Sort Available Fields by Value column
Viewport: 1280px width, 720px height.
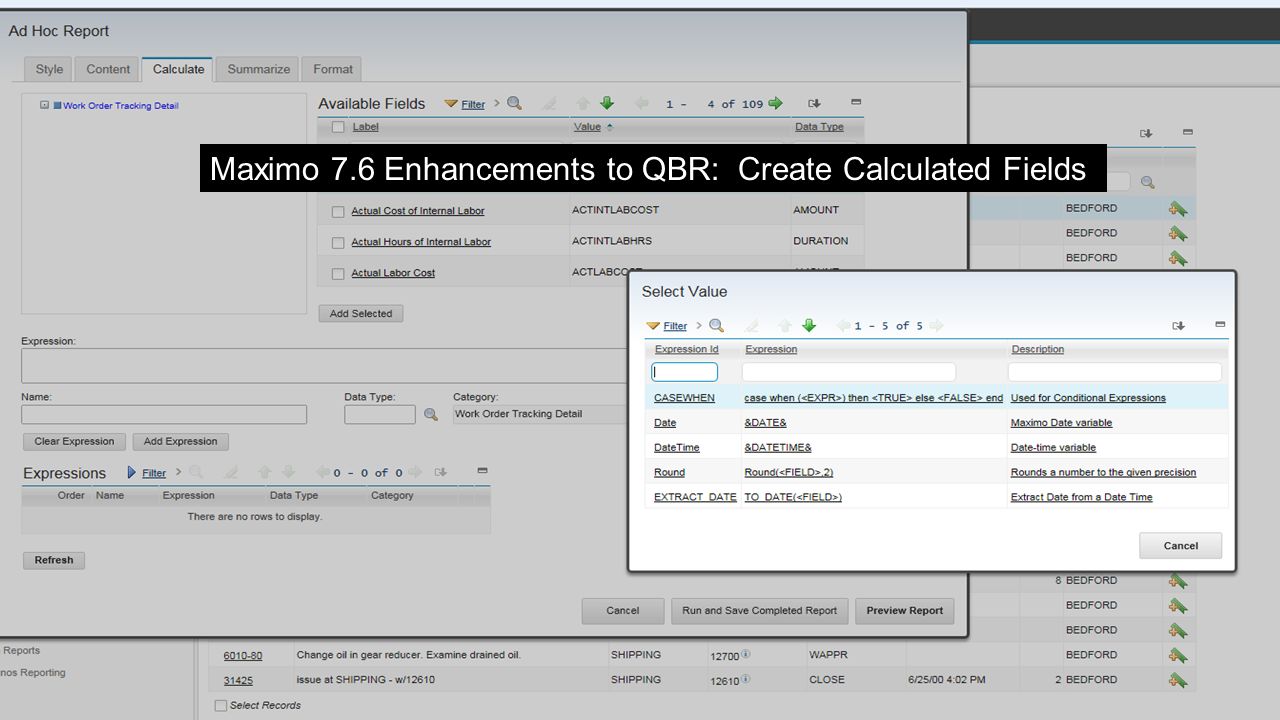coord(587,127)
